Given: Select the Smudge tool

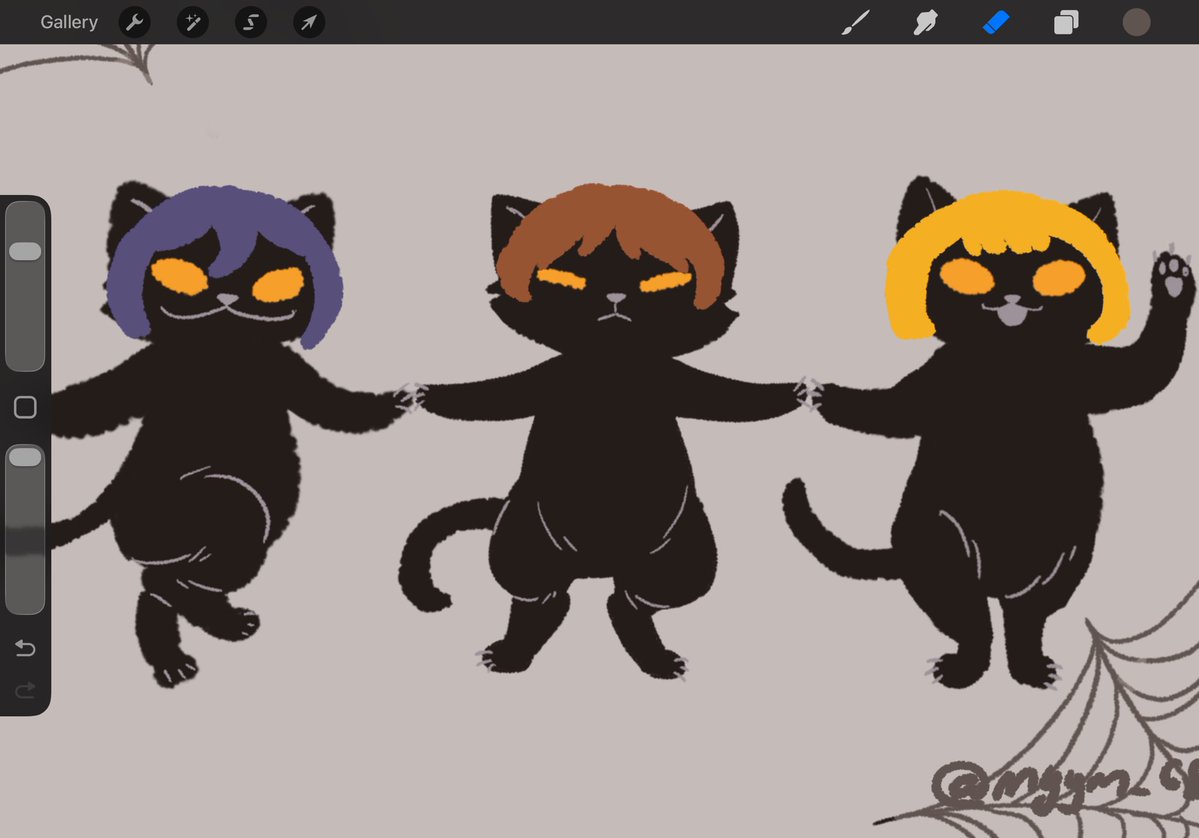Looking at the screenshot, I should pos(925,22).
